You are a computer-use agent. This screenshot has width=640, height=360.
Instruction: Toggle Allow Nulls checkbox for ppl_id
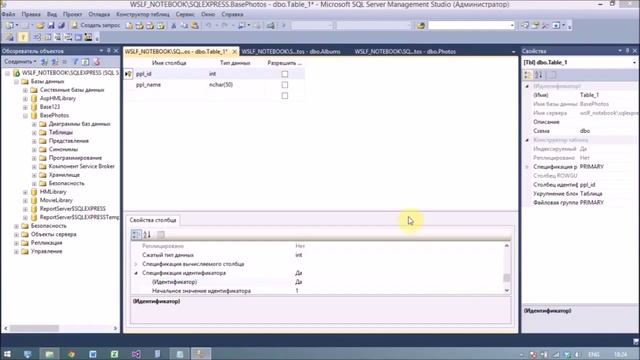(284, 74)
